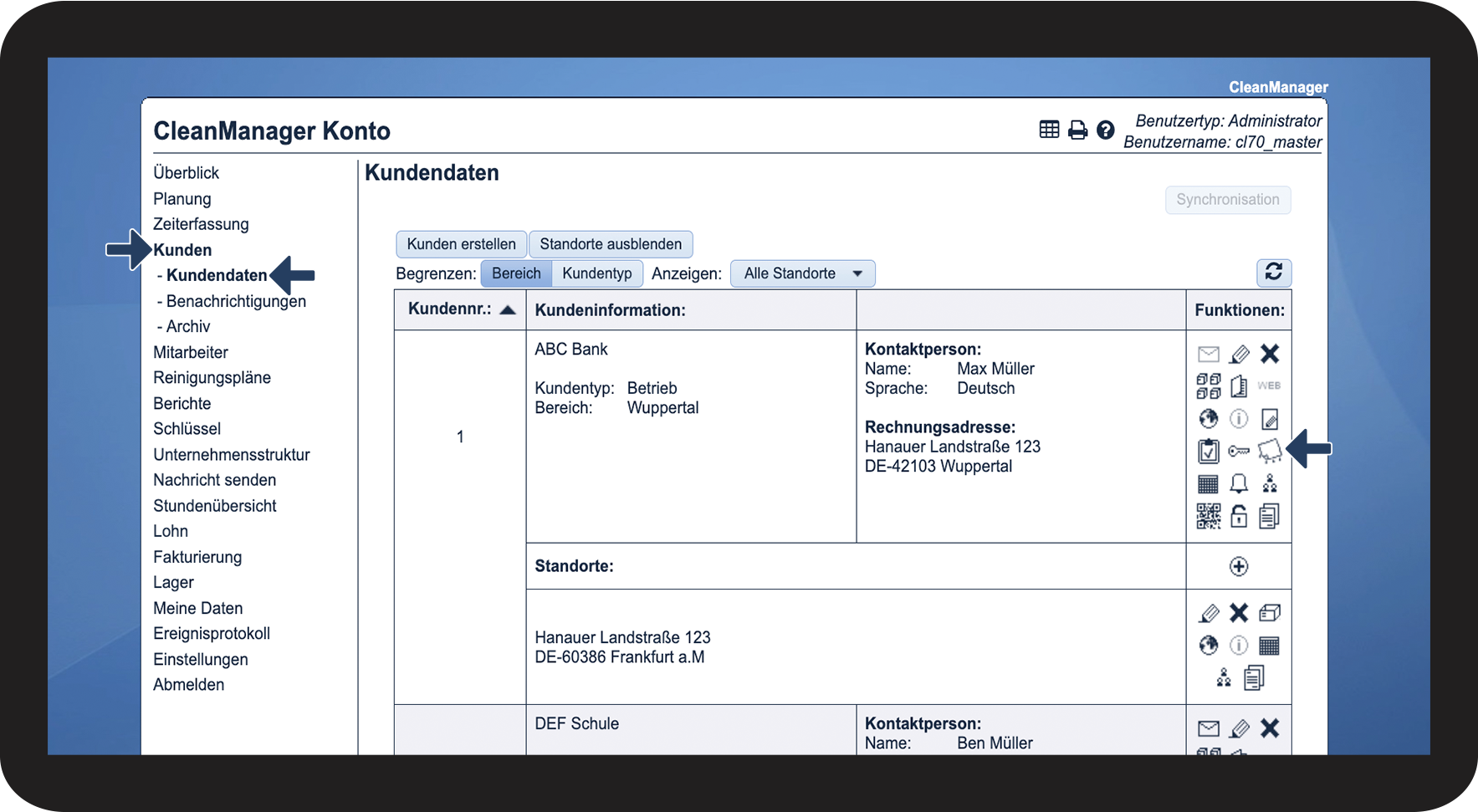
Task: Open the Kundendaten submenu item
Action: point(217,275)
